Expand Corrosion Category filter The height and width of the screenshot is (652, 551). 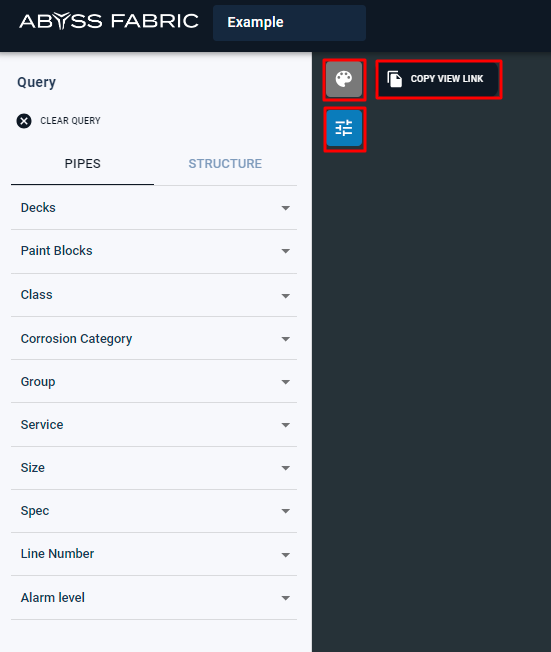click(x=154, y=338)
